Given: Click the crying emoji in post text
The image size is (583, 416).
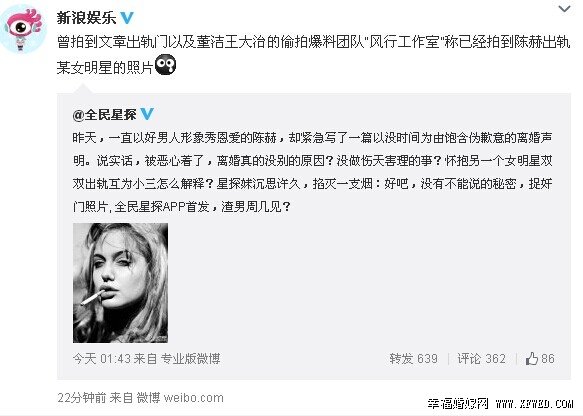Looking at the screenshot, I should coord(165,65).
